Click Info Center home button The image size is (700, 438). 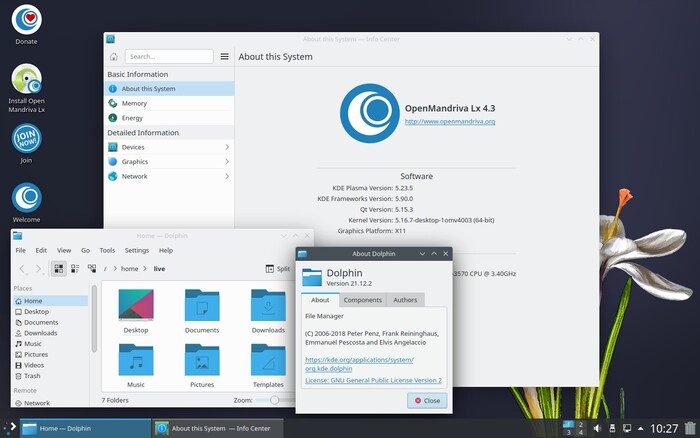[x=114, y=57]
